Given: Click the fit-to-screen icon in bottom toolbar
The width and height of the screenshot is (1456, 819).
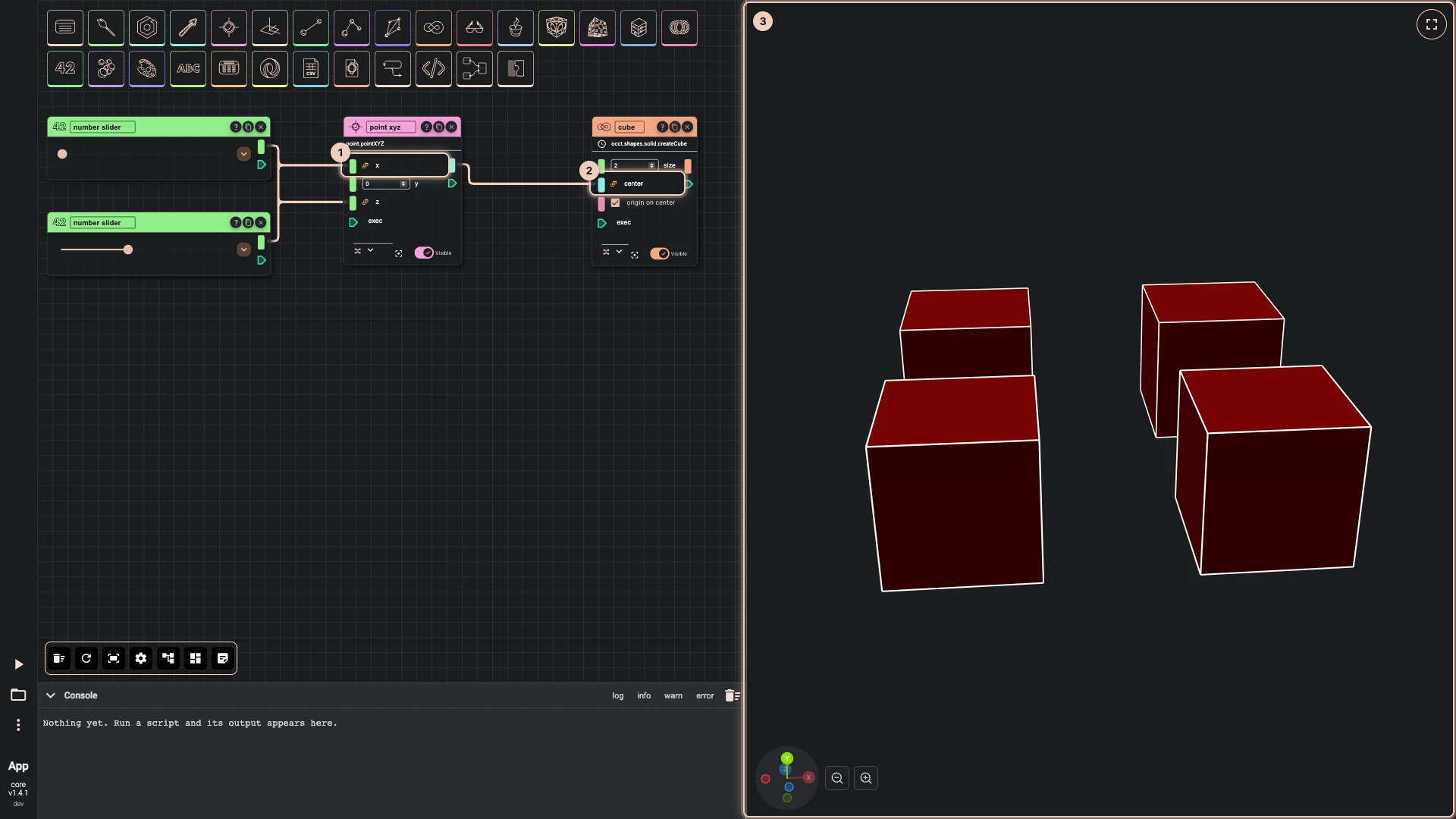Looking at the screenshot, I should (x=114, y=658).
